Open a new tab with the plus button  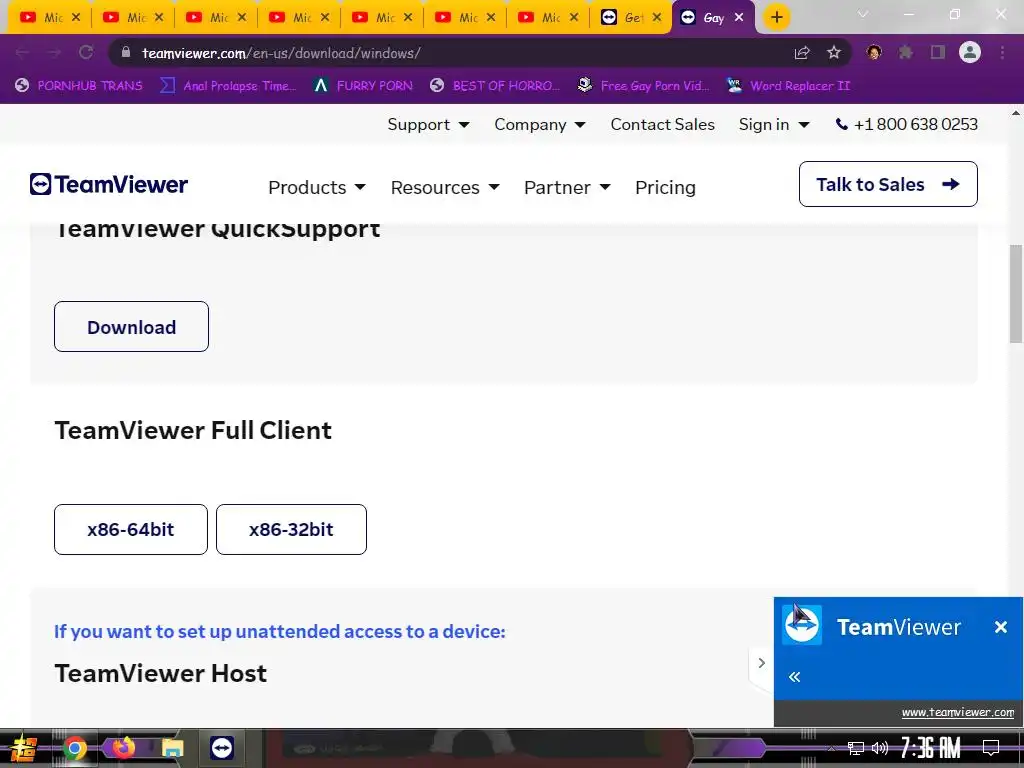point(776,17)
